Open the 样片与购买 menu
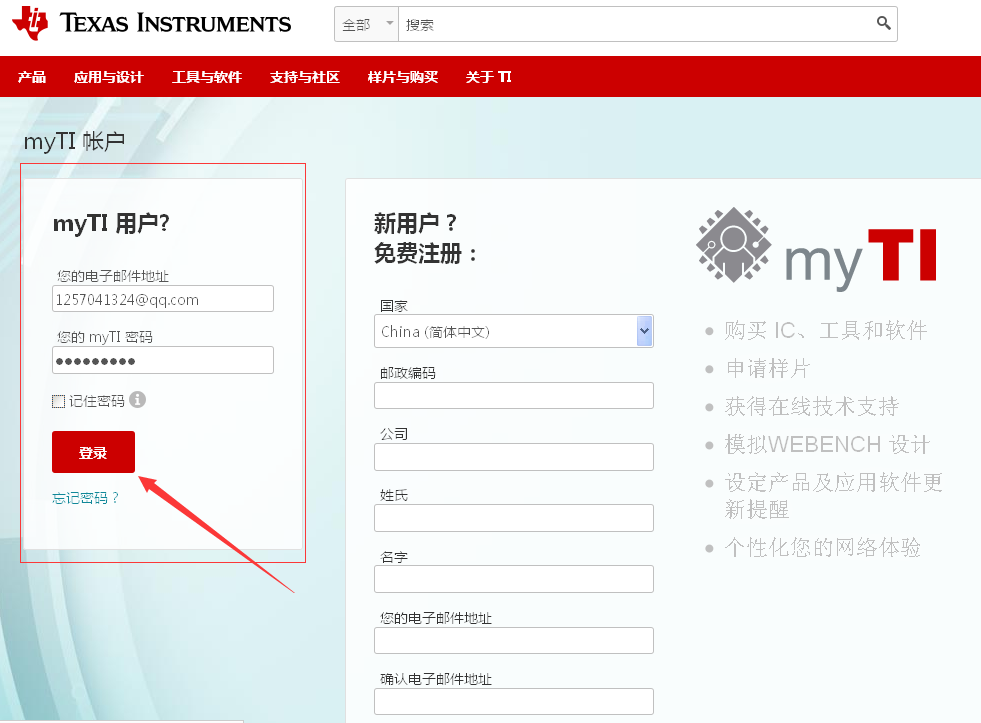 coord(402,75)
